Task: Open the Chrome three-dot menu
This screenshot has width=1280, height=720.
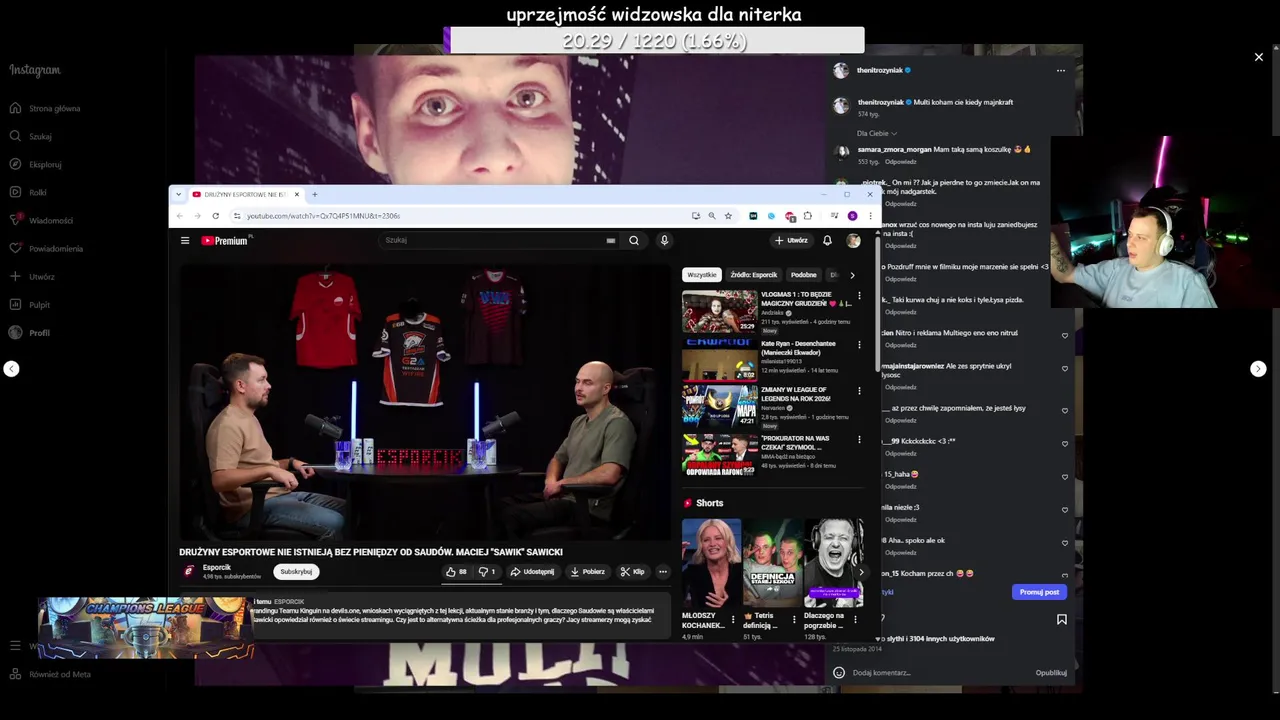Action: (870, 216)
